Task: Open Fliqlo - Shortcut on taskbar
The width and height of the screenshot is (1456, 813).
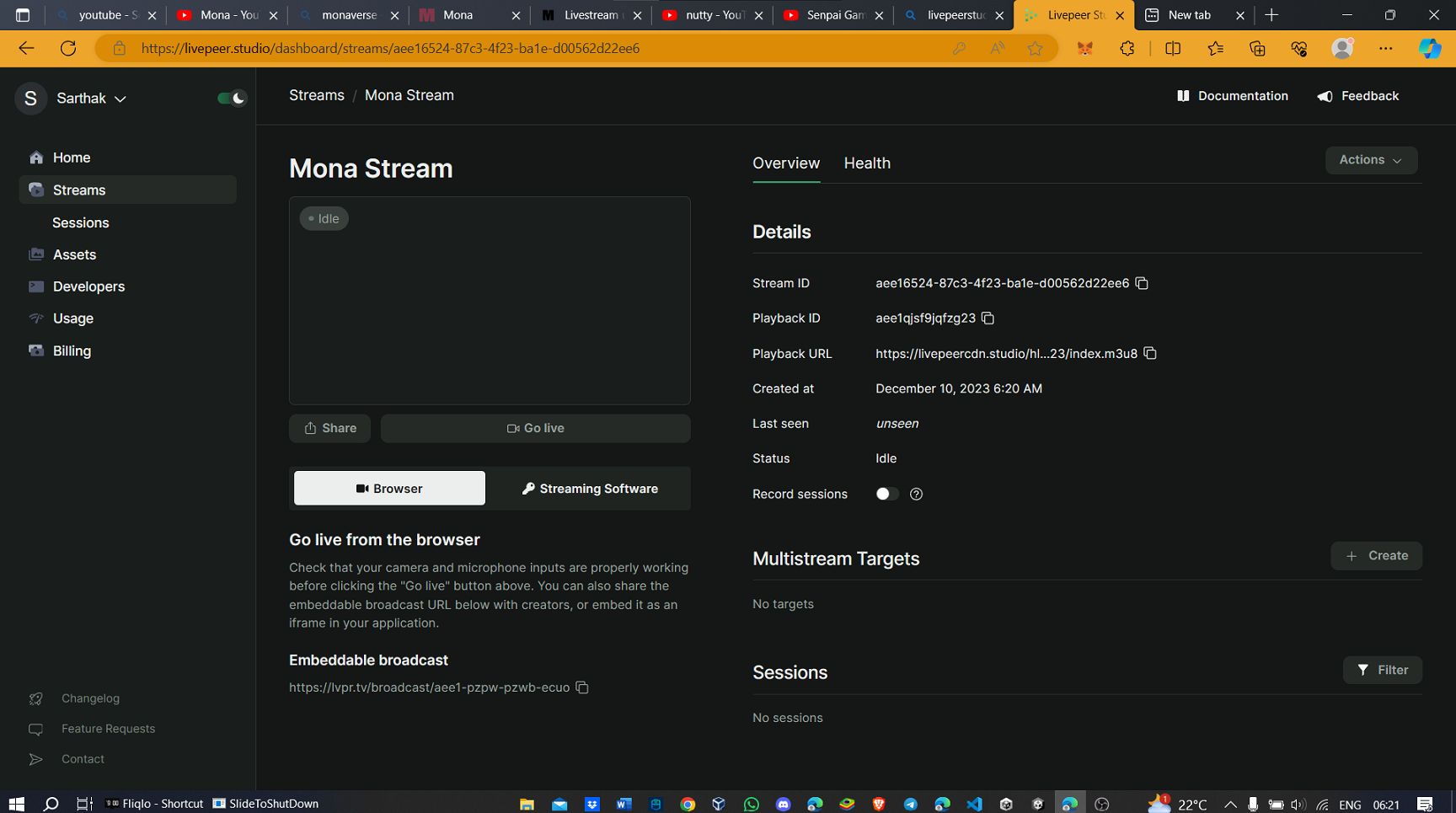Action: pos(154,804)
